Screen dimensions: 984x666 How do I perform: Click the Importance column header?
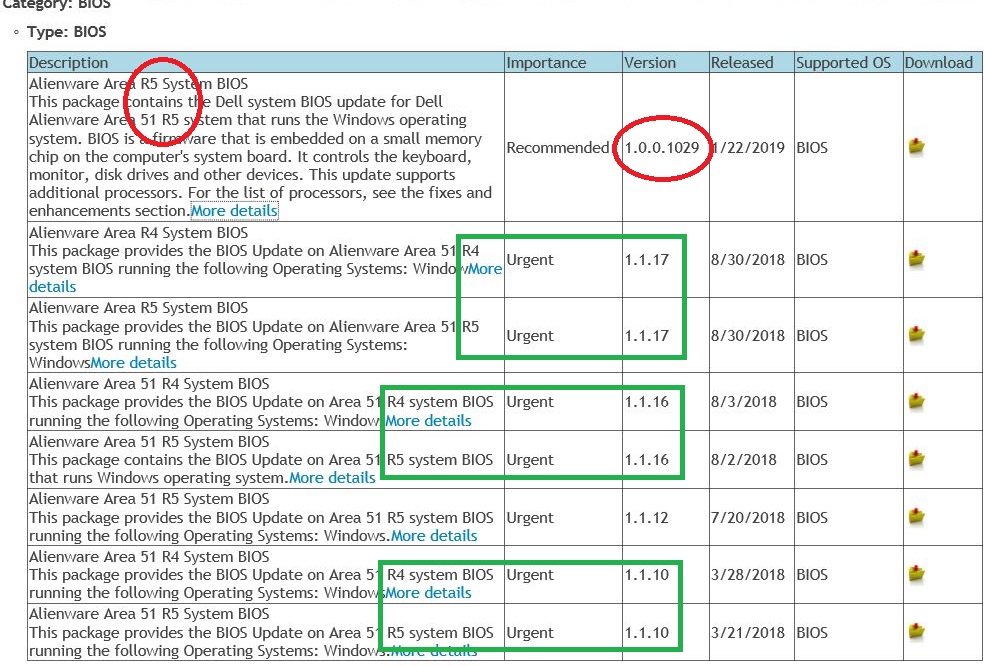(546, 62)
